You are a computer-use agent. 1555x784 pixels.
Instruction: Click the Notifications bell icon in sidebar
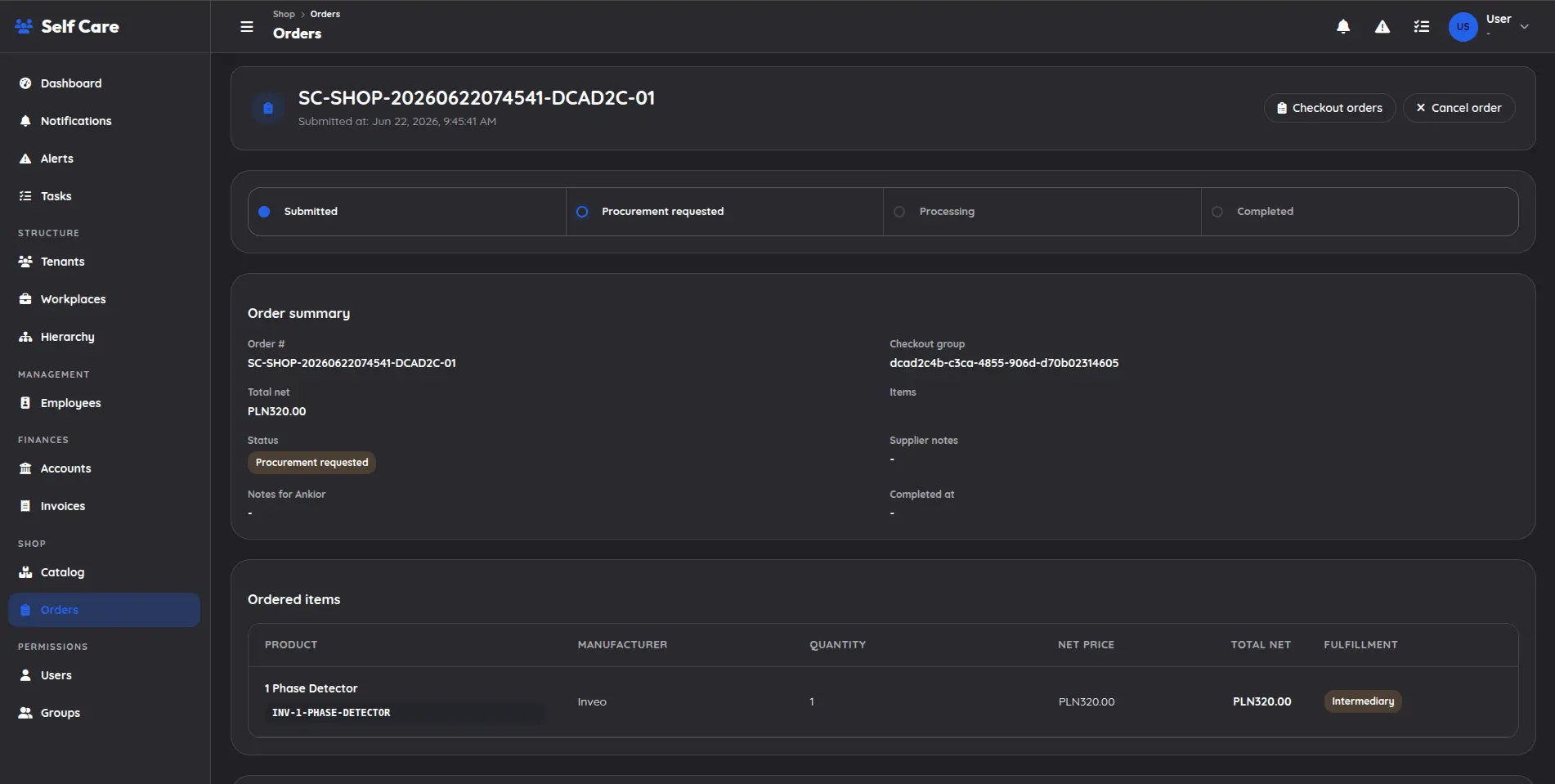[x=25, y=121]
